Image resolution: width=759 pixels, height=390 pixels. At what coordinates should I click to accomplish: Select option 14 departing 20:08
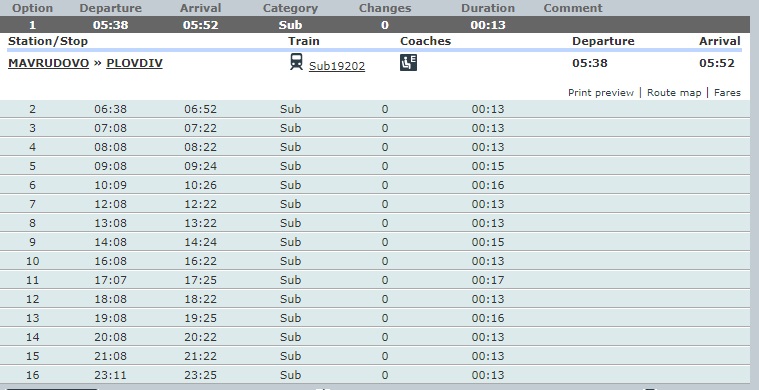375,337
